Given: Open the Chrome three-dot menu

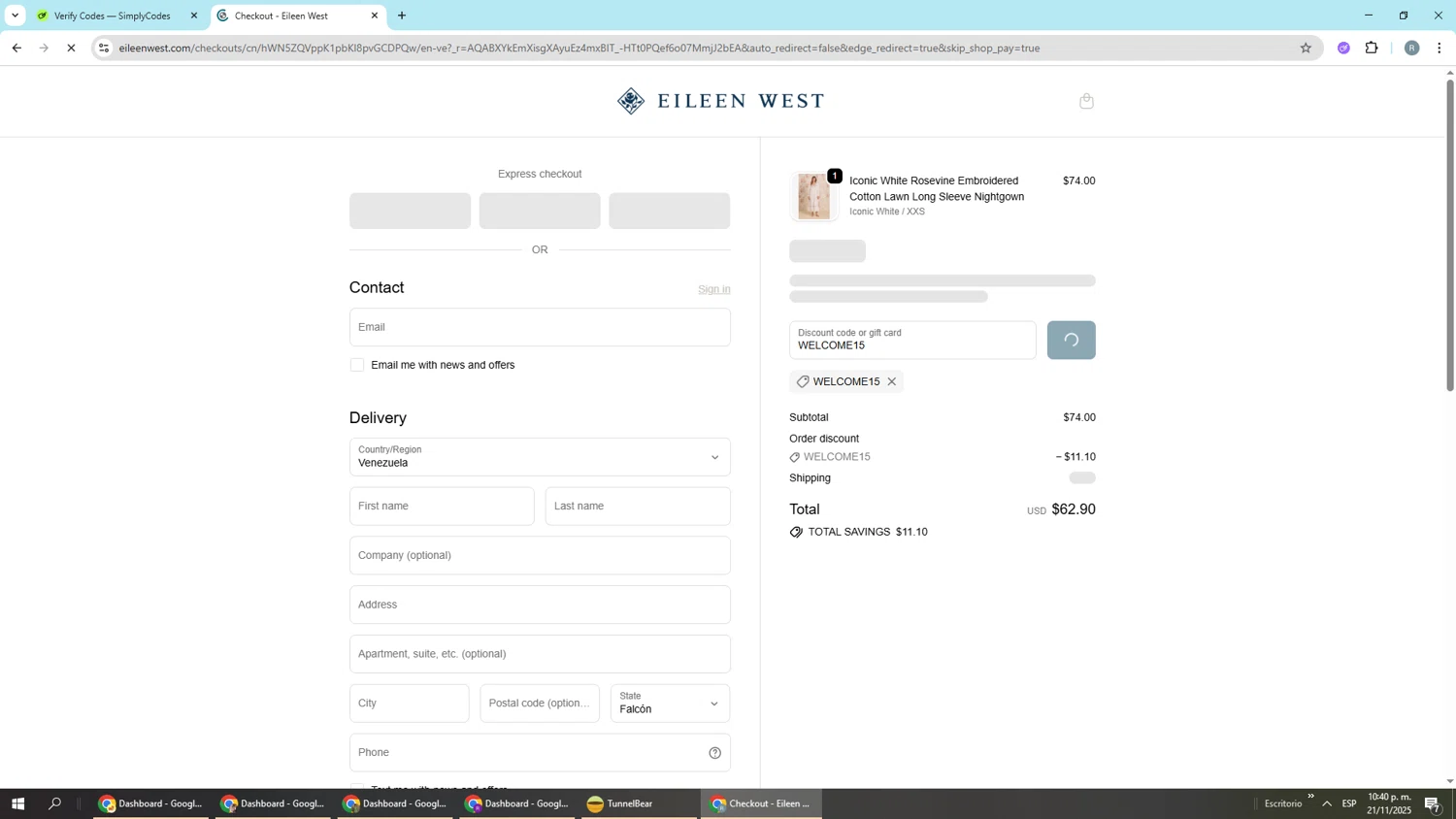Looking at the screenshot, I should pyautogui.click(x=1439, y=48).
